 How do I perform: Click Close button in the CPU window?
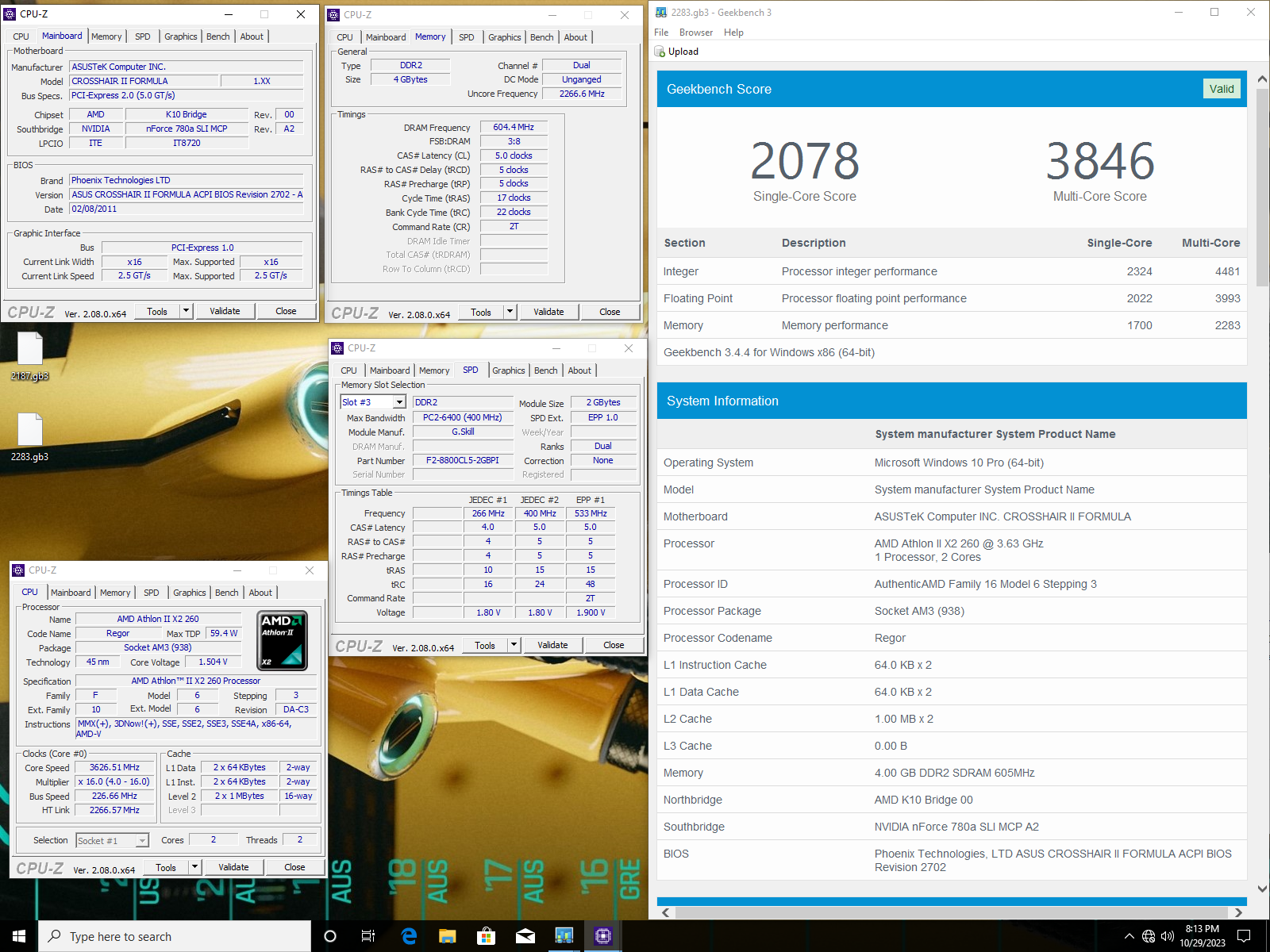pyautogui.click(x=294, y=867)
